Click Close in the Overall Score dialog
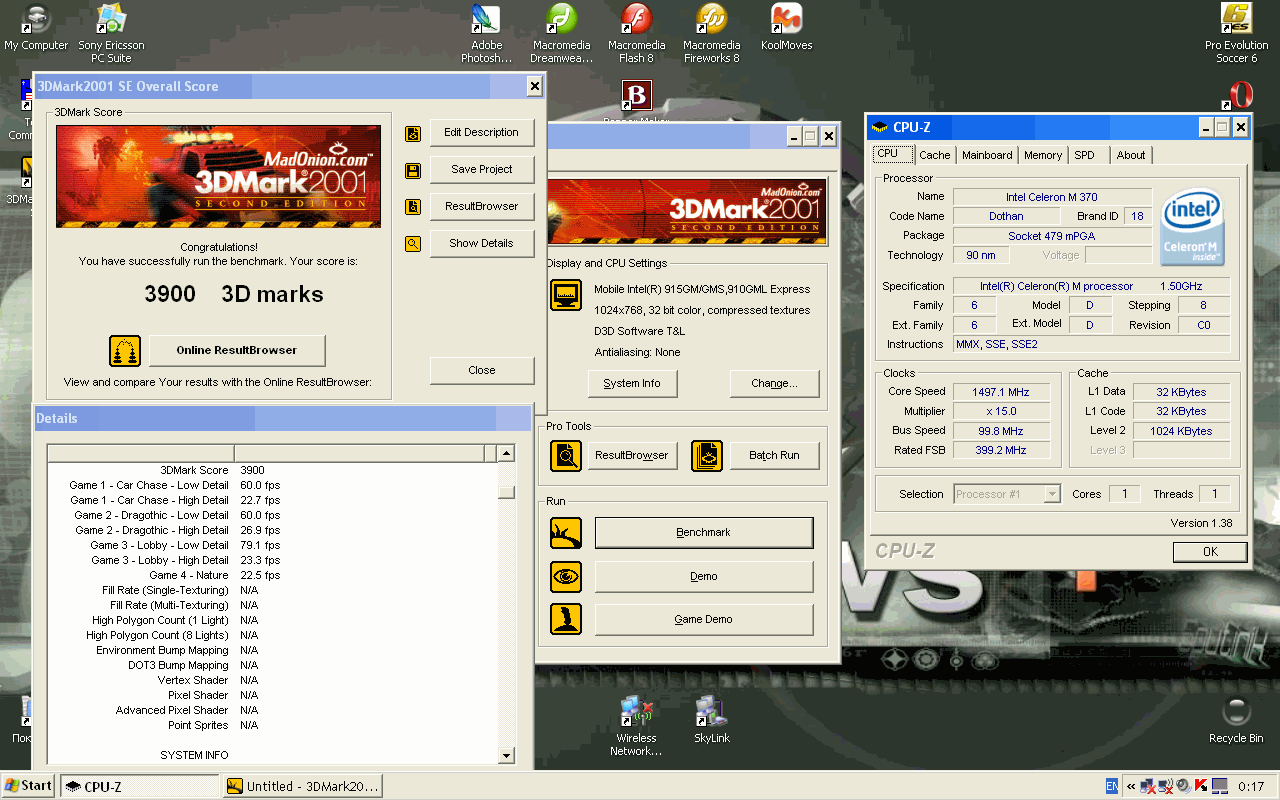The height and width of the screenshot is (800, 1280). pos(482,371)
